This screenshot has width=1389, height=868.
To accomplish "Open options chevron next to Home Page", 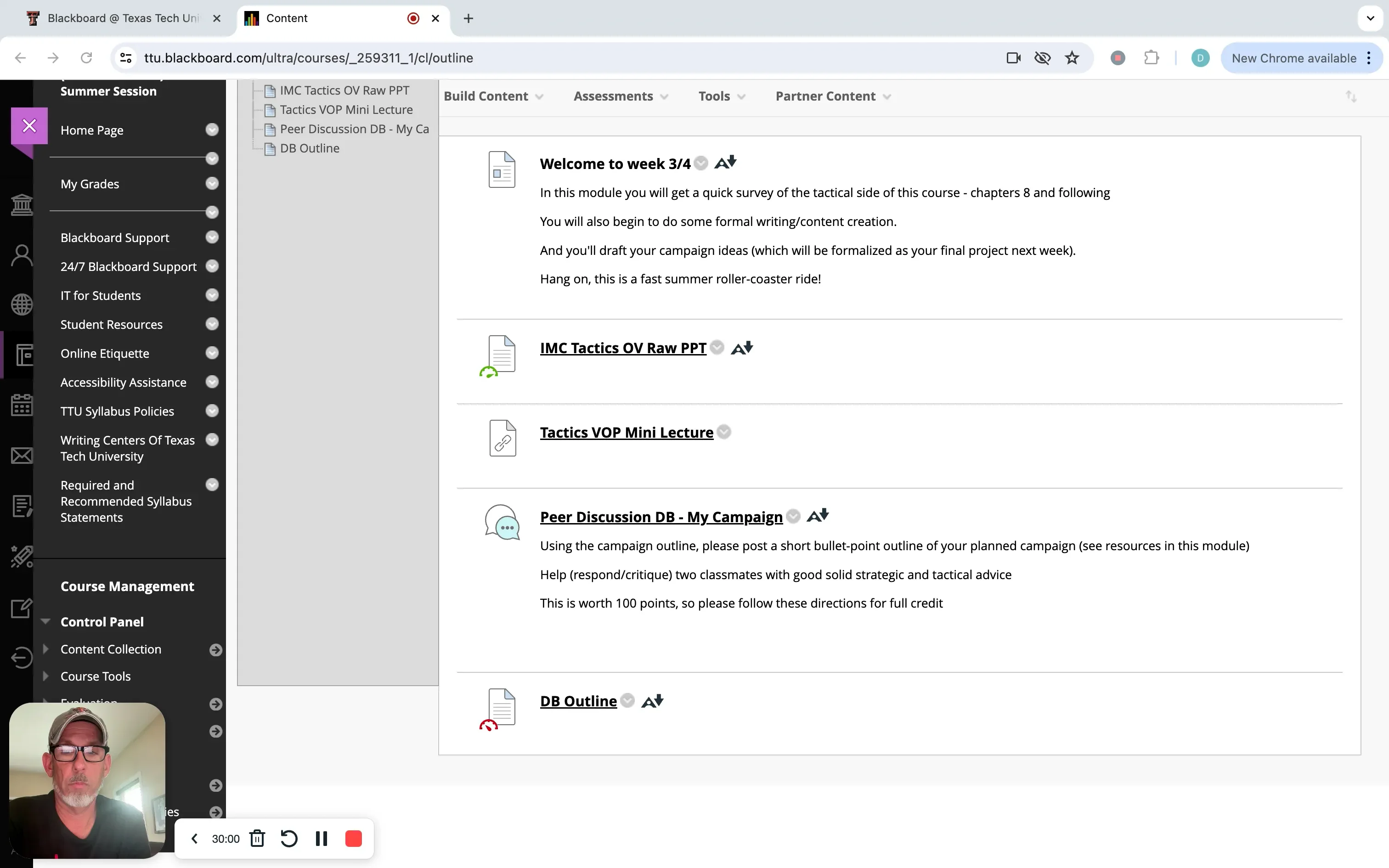I will click(x=212, y=130).
